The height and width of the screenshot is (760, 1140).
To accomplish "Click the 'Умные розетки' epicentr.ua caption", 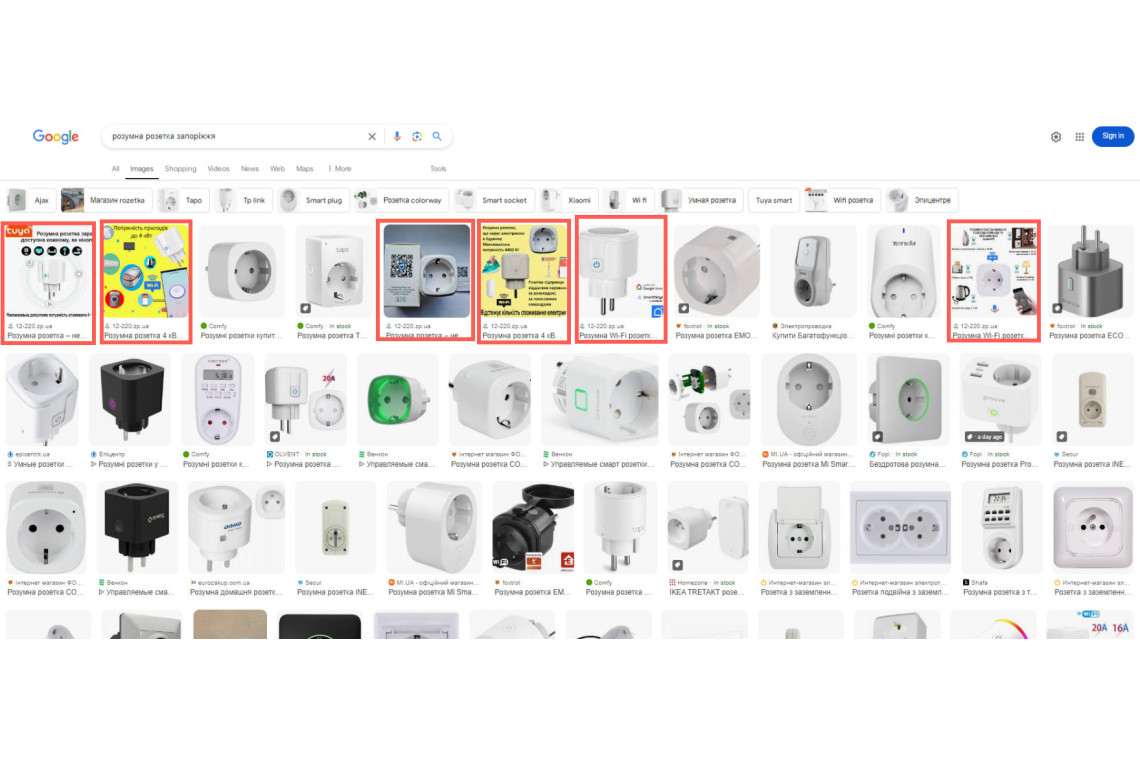I will pos(41,464).
